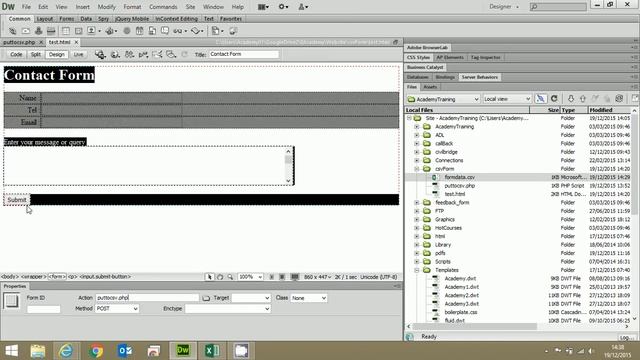Open the Modify menu
This screenshot has width=640, height=360.
106,7
